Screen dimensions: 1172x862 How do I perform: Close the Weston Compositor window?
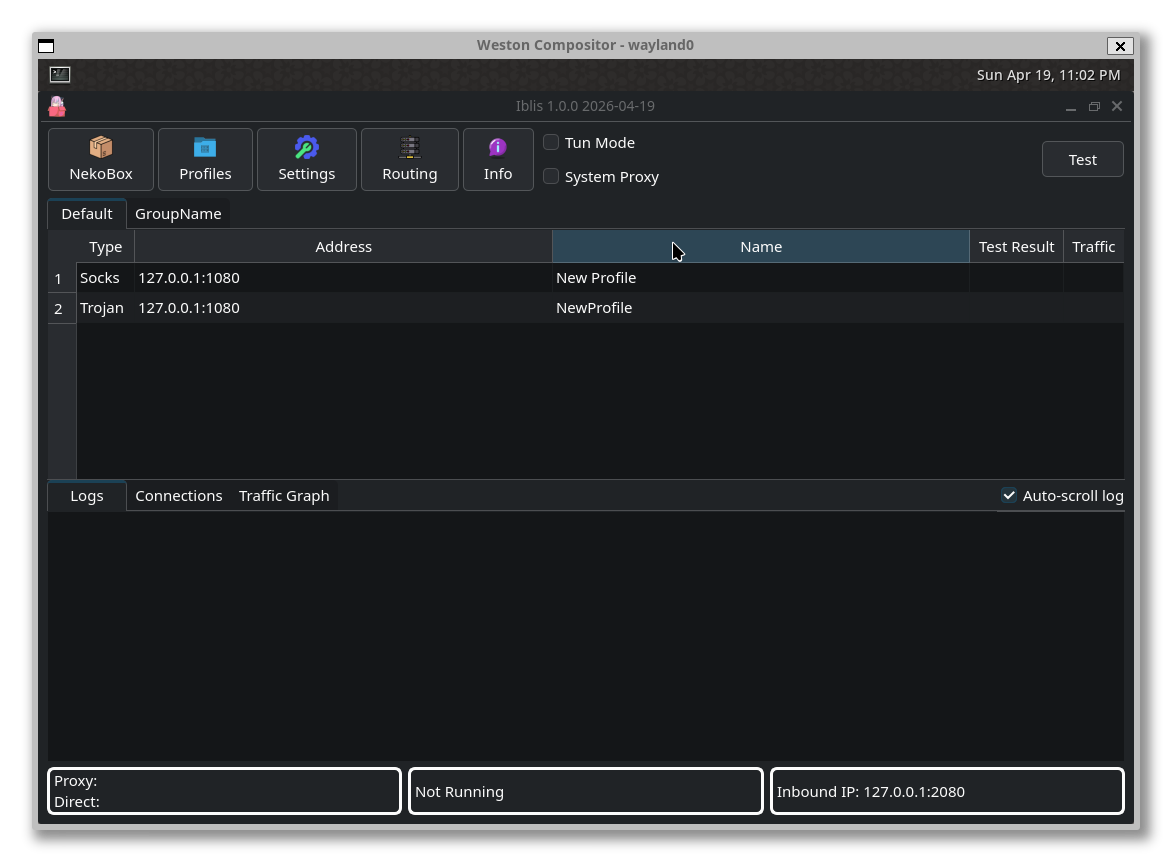click(1120, 46)
